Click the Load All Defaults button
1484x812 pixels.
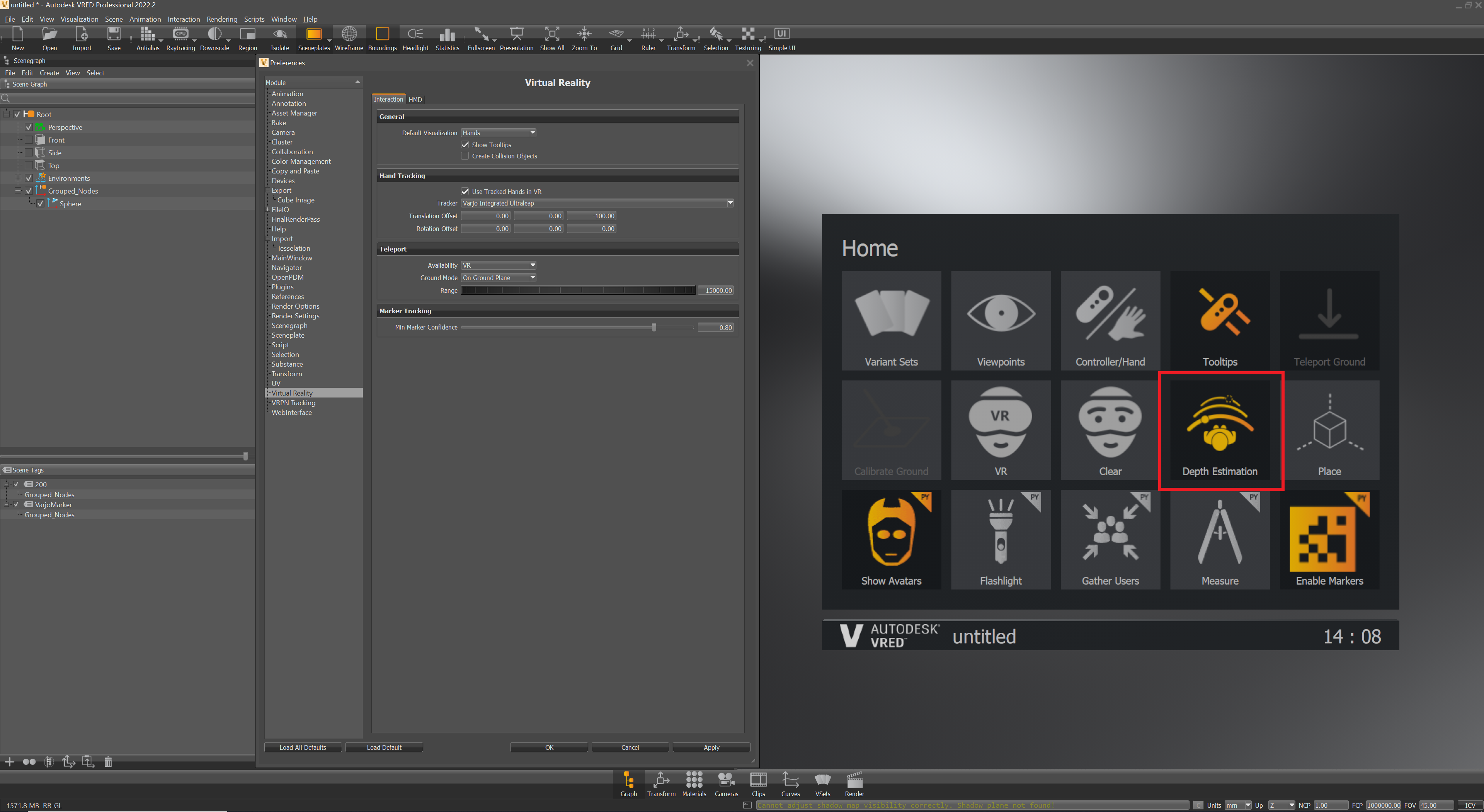click(x=303, y=747)
